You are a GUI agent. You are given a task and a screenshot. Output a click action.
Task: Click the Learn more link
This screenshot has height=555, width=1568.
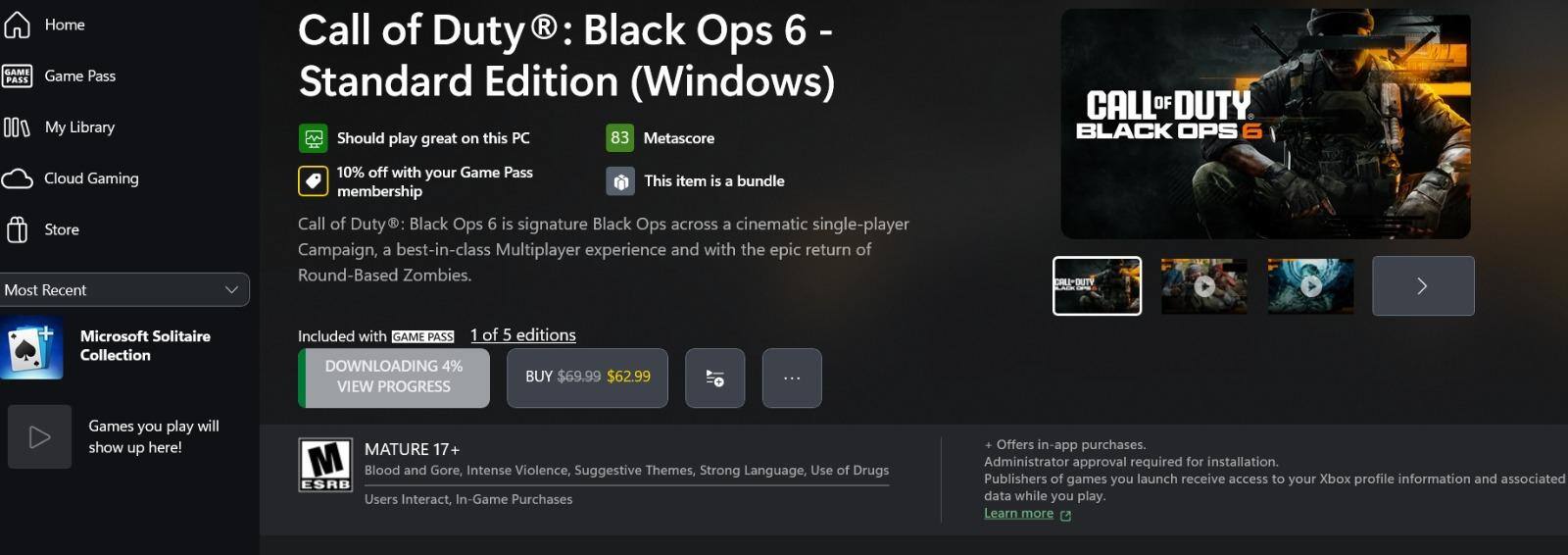[x=1019, y=513]
